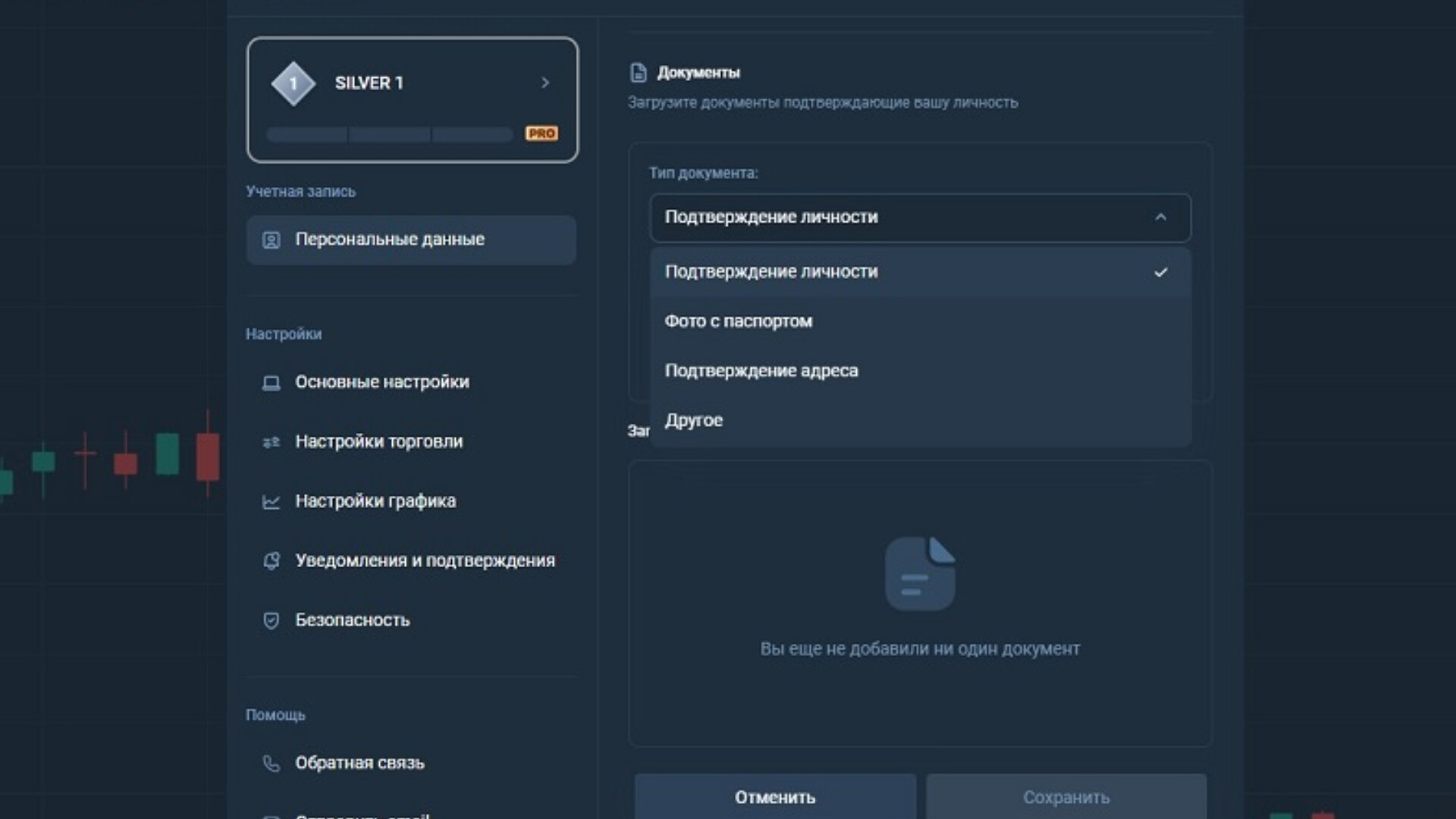Screen dimensions: 1456x819
Task: Click the Документы page icon
Action: 639,73
